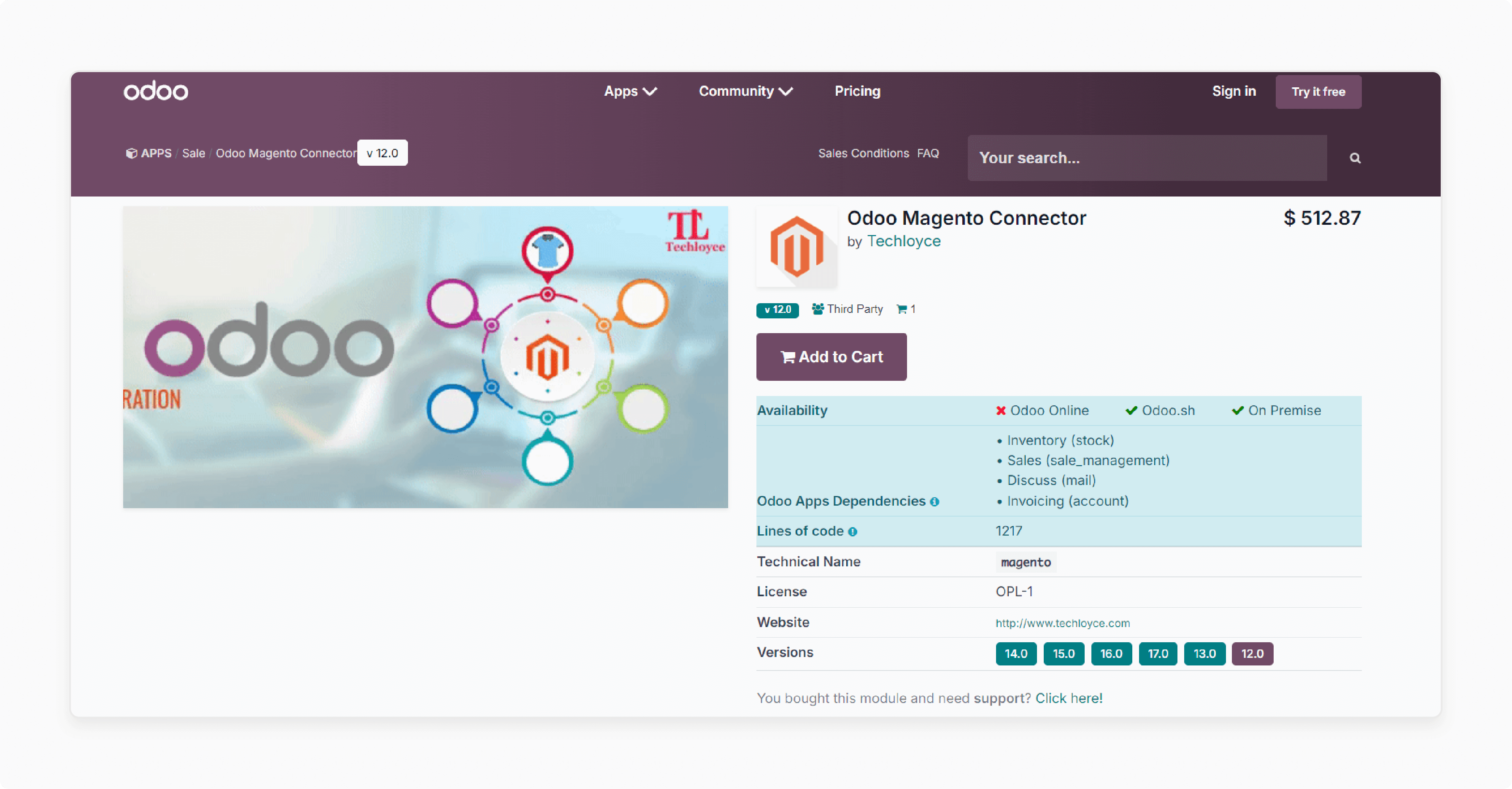This screenshot has height=789, width=1512.
Task: Click the Magento module logo icon
Action: click(796, 247)
